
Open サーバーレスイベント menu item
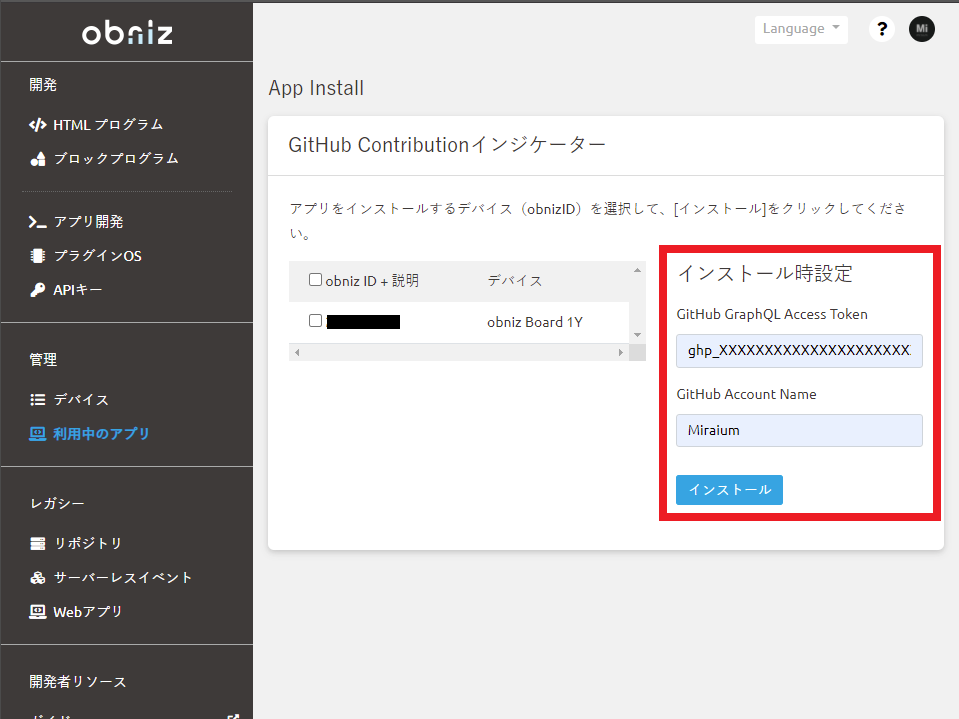pos(123,578)
